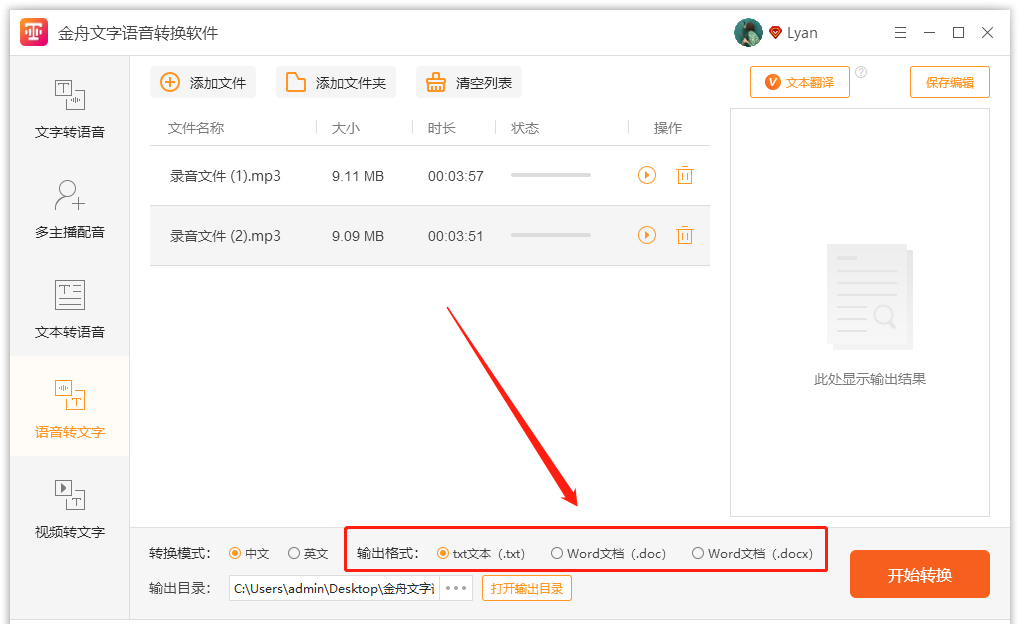1020x624 pixels.
Task: Delete 录音文件 (2).mp3 from the list
Action: click(684, 236)
